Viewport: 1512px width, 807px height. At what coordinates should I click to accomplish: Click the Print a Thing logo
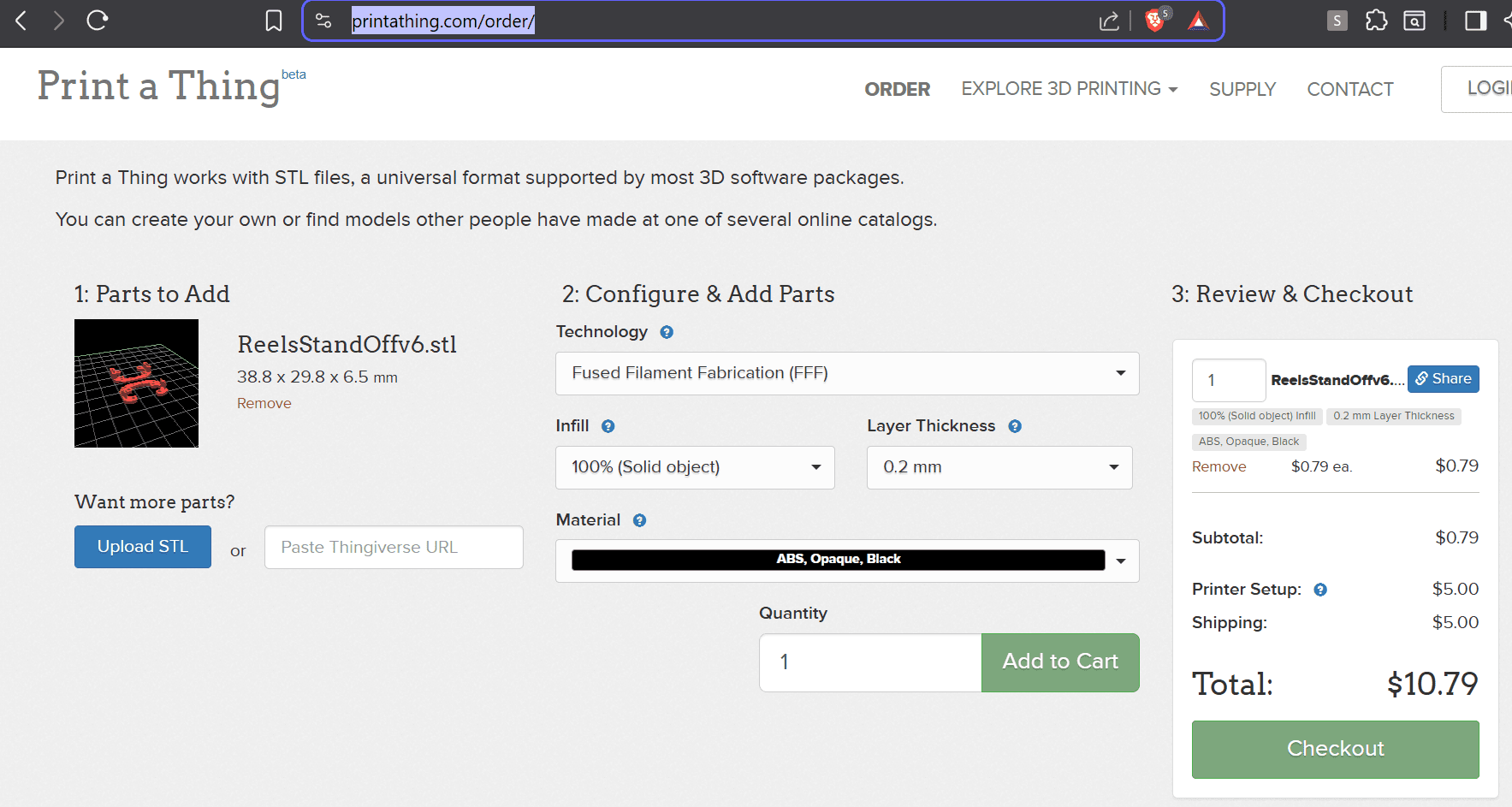[159, 86]
